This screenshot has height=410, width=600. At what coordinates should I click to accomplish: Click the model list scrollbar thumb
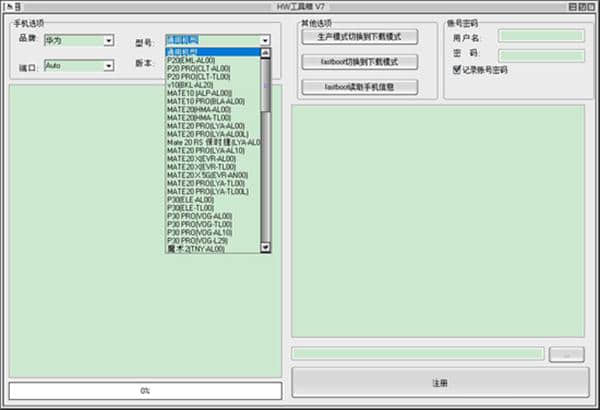(266, 85)
